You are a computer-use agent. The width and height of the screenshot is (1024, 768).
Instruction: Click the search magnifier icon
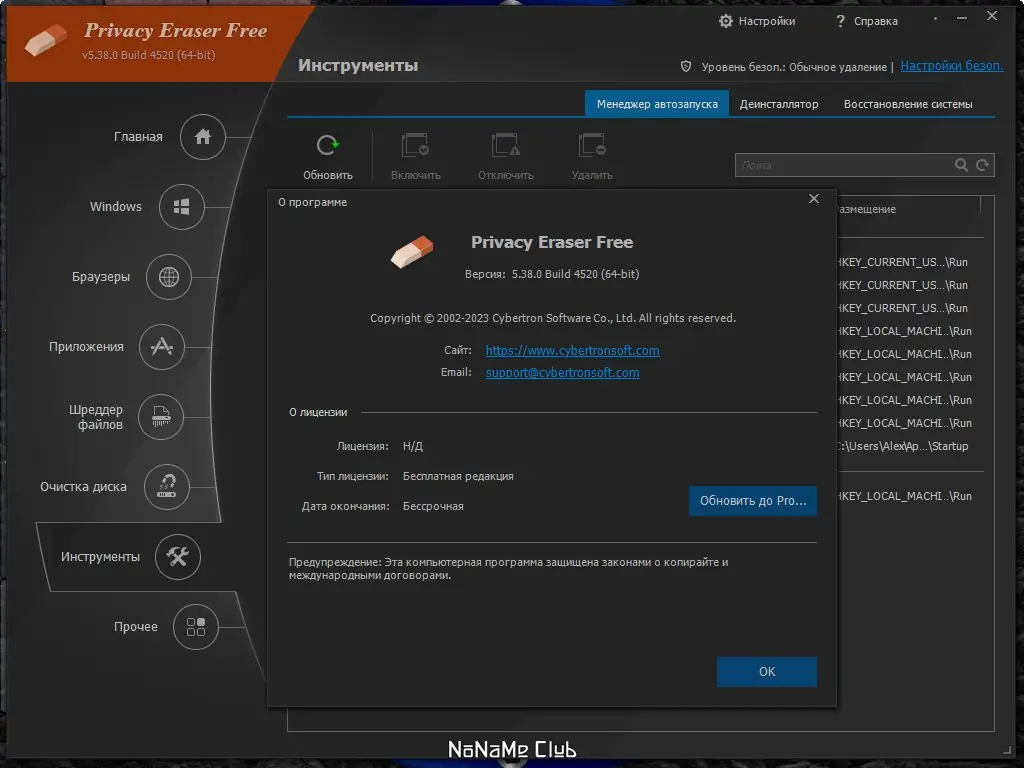pyautogui.click(x=961, y=165)
